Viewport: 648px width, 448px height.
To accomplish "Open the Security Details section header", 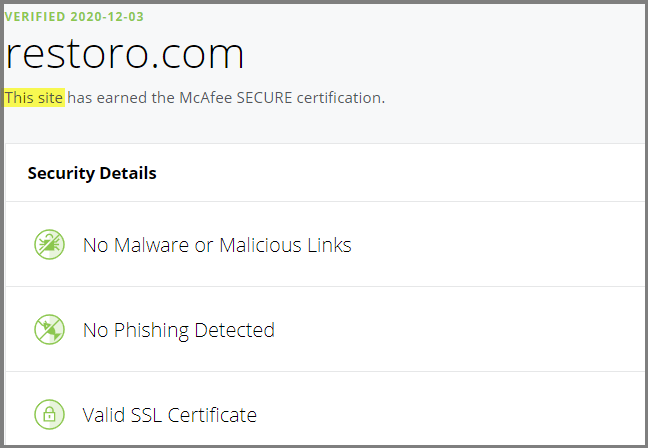I will click(92, 173).
